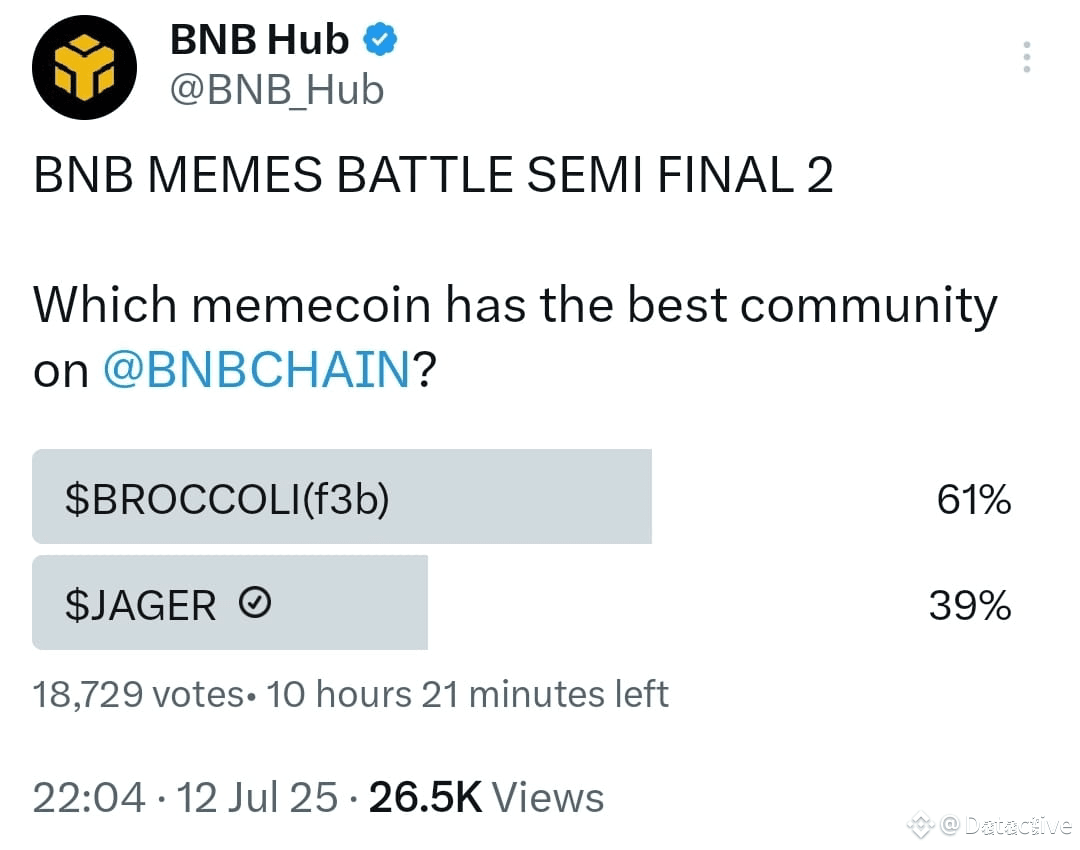Click the 61% poll result
1080x850 pixels.
point(973,499)
